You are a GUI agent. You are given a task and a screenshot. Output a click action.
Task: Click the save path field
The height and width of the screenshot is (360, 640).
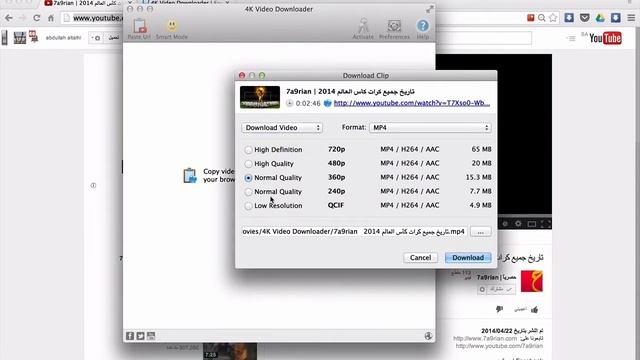coord(354,231)
